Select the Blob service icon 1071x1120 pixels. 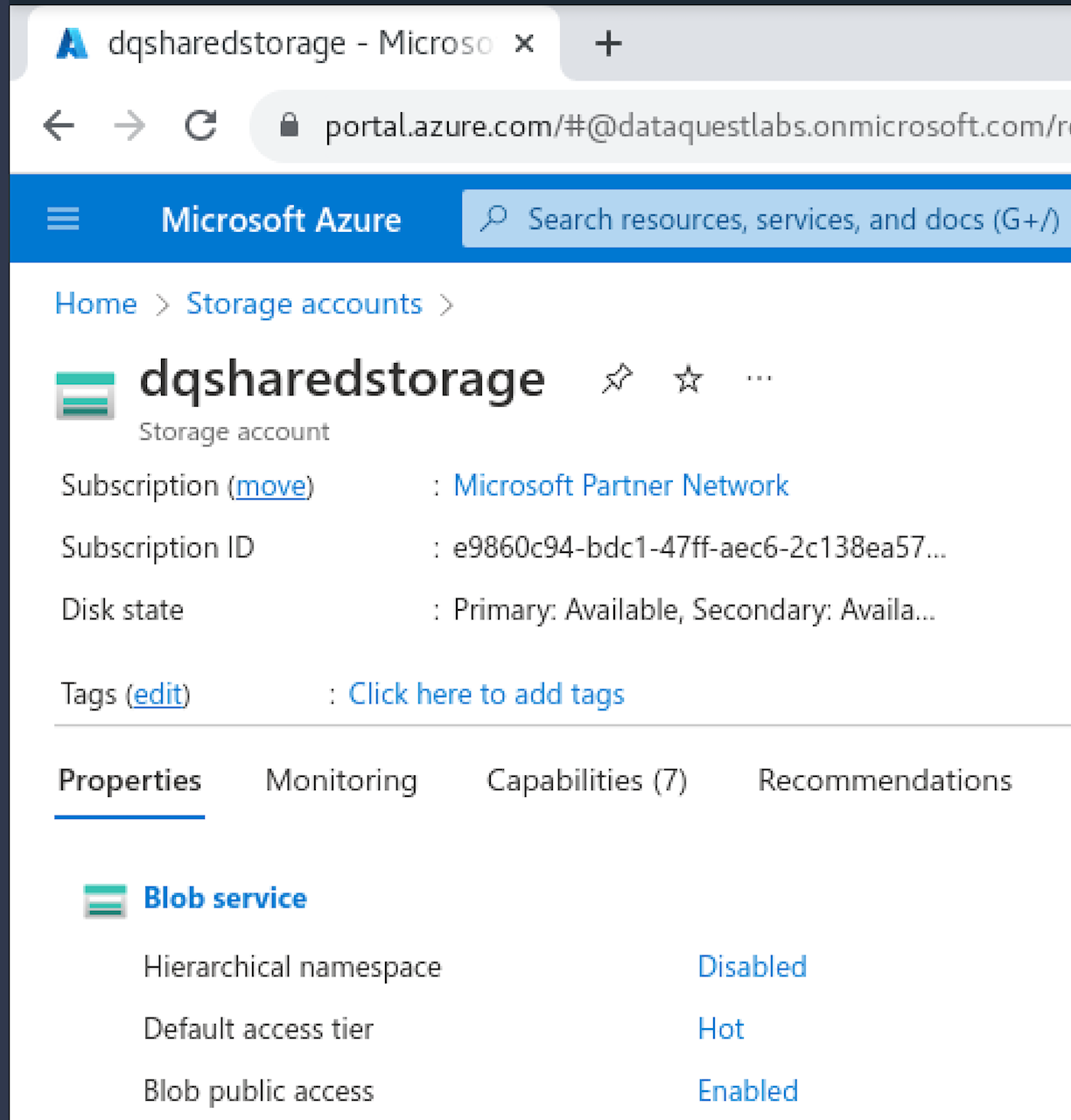coord(104,899)
